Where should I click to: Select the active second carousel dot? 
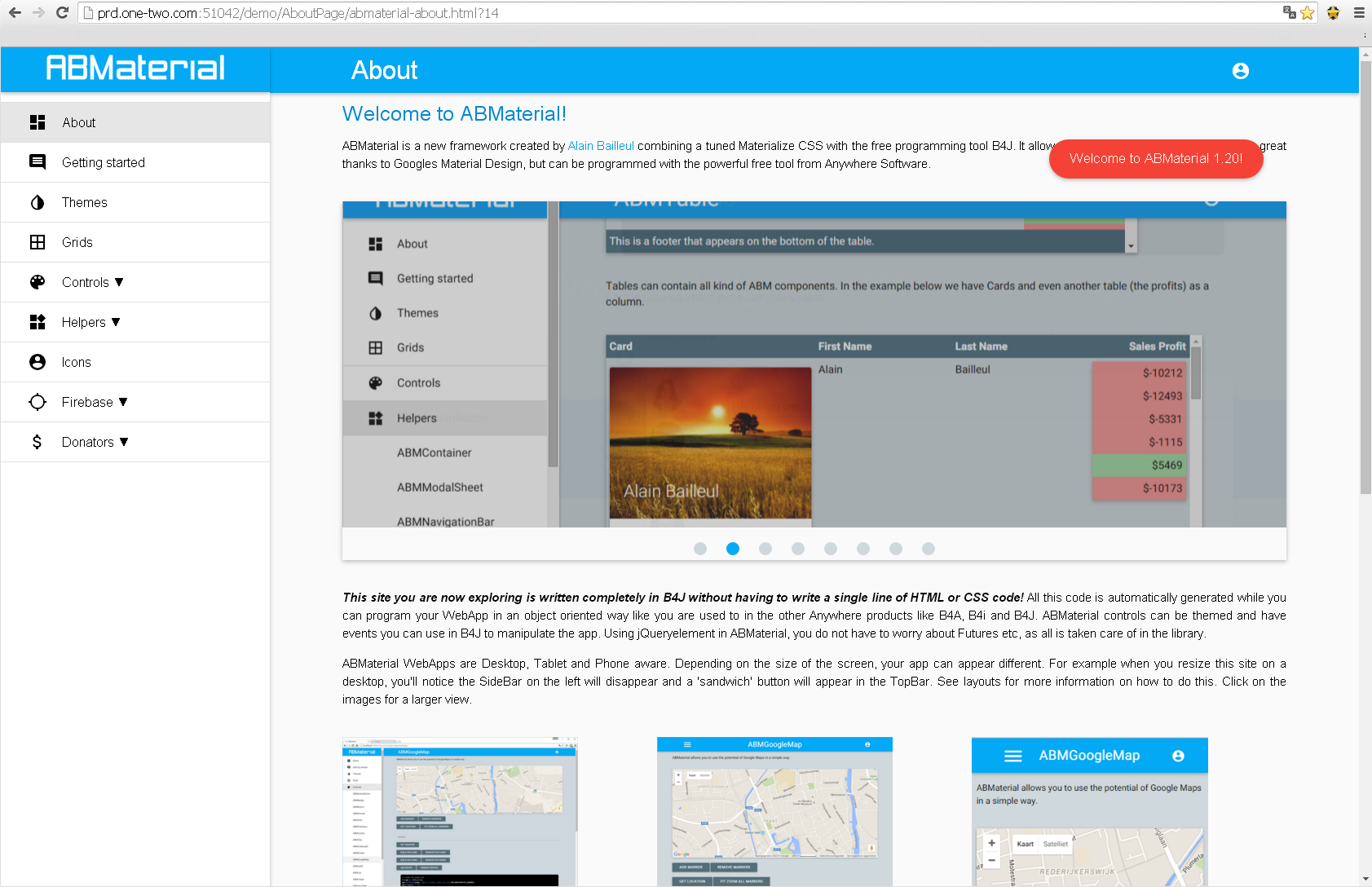733,549
